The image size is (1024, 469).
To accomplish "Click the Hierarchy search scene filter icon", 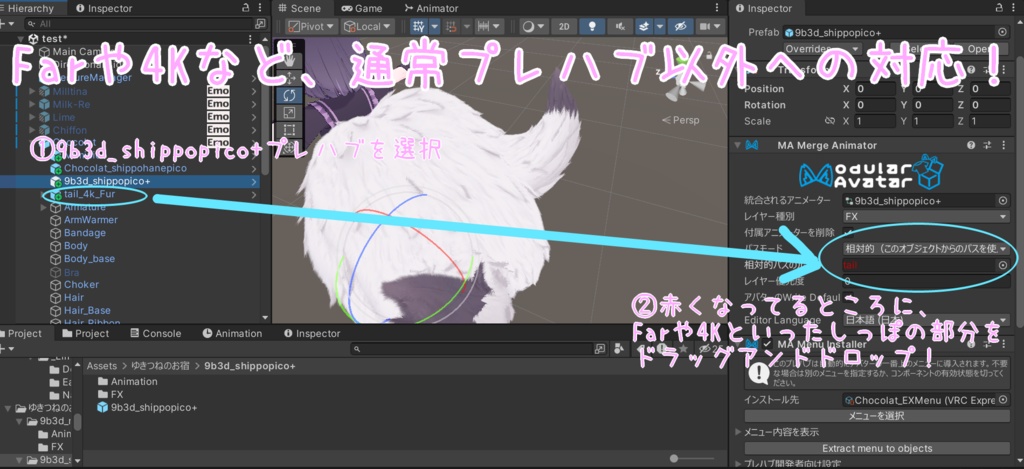I will point(261,24).
